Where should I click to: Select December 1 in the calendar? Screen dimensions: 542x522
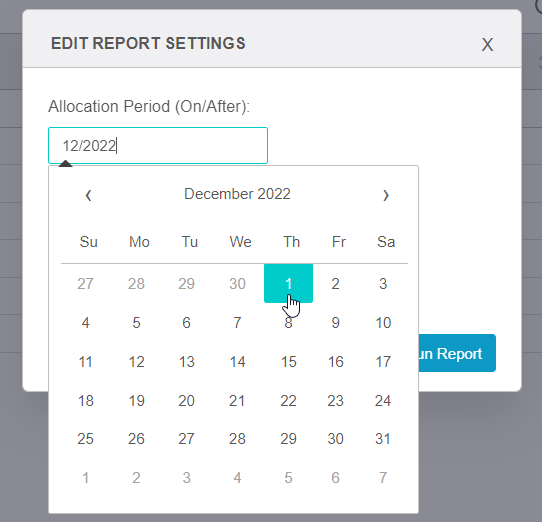pyautogui.click(x=288, y=283)
